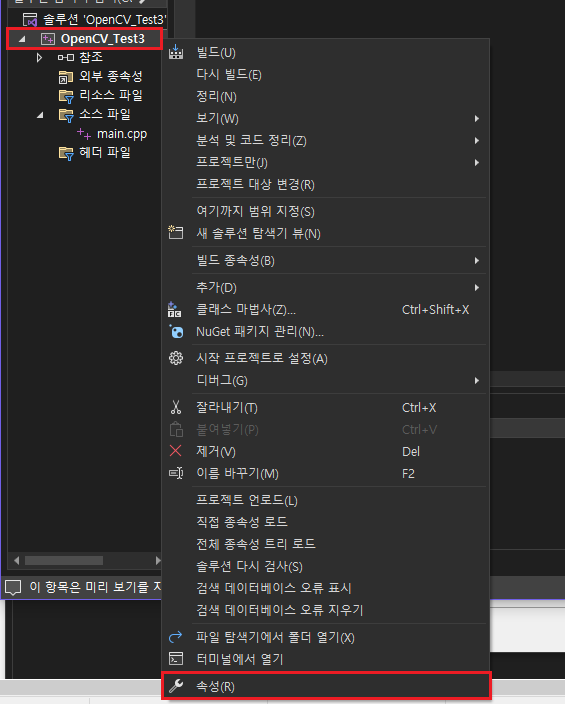The width and height of the screenshot is (565, 704).
Task: Open the 빌드 종속성(B) submenu arrow
Action: point(477,260)
